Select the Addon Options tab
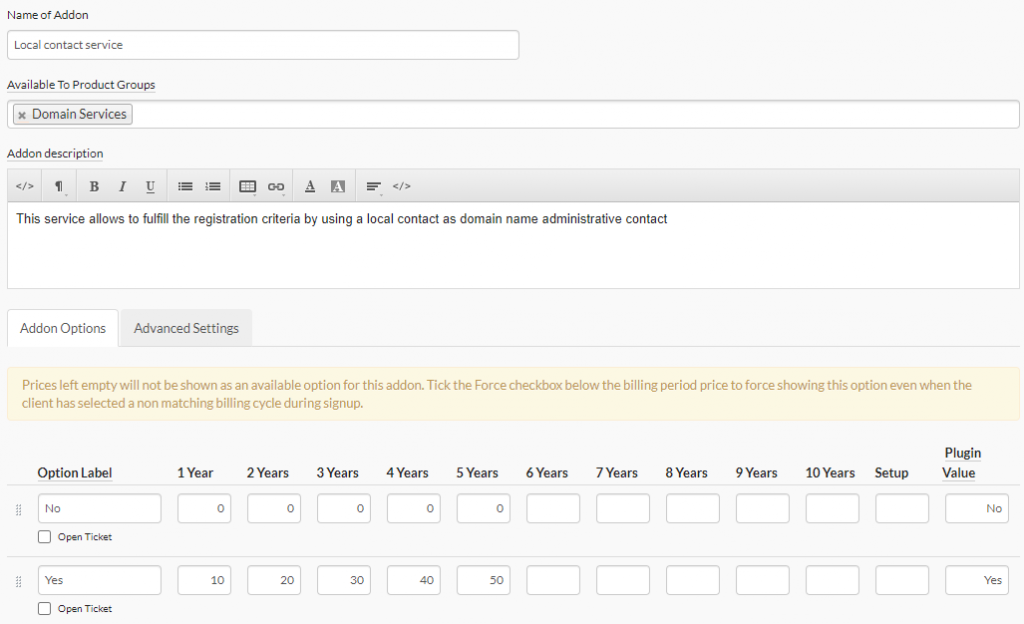 click(x=62, y=328)
